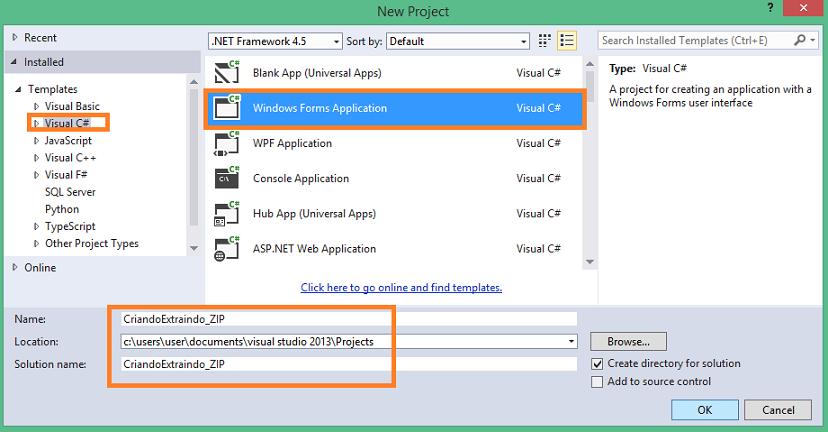This screenshot has width=828, height=432.
Task: Open the search options dropdown arrow
Action: tap(812, 40)
